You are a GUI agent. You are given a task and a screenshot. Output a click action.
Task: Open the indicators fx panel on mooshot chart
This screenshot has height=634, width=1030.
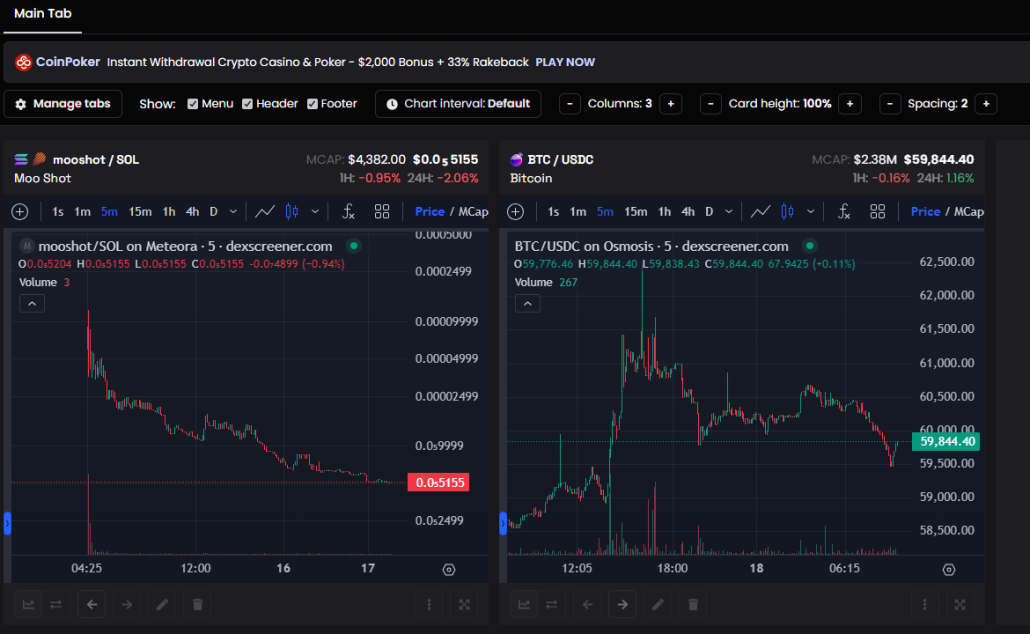click(x=348, y=211)
